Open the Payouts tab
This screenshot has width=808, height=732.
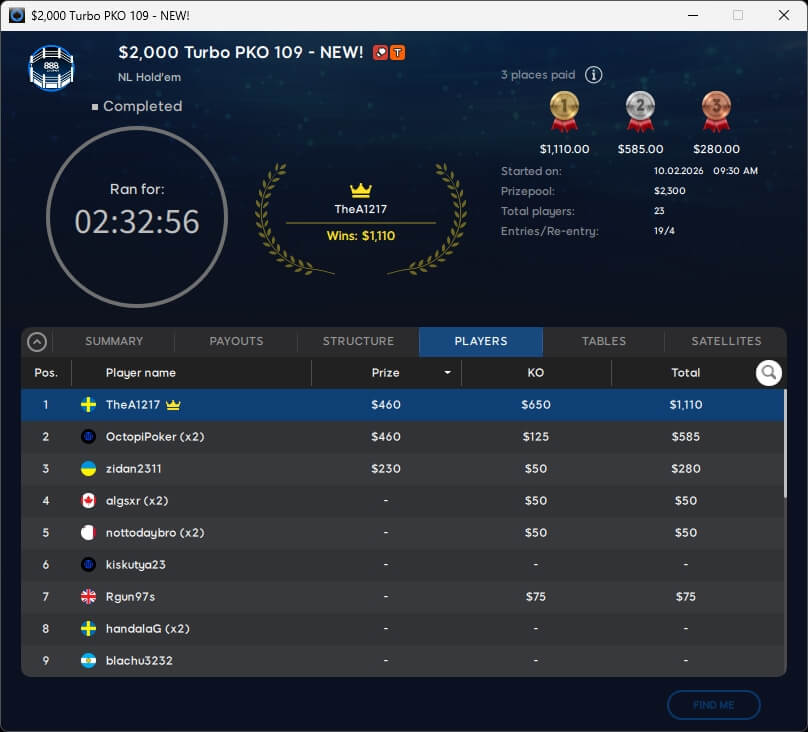(236, 341)
